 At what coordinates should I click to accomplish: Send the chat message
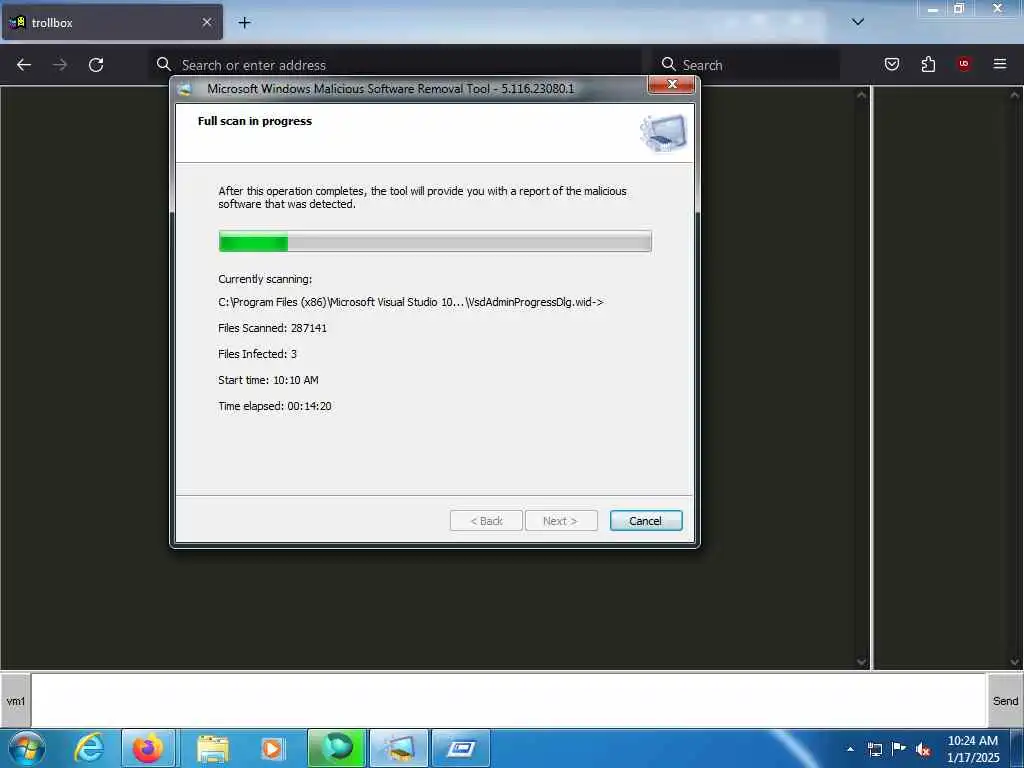tap(1005, 701)
